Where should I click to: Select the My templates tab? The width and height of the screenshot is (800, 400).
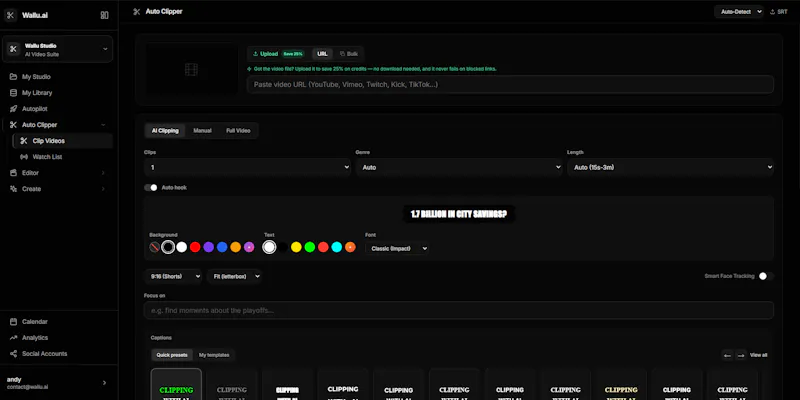[214, 355]
